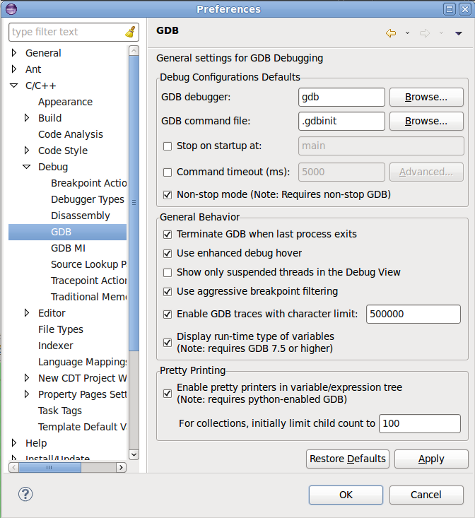Click the forward navigation arrow icon

(x=425, y=33)
